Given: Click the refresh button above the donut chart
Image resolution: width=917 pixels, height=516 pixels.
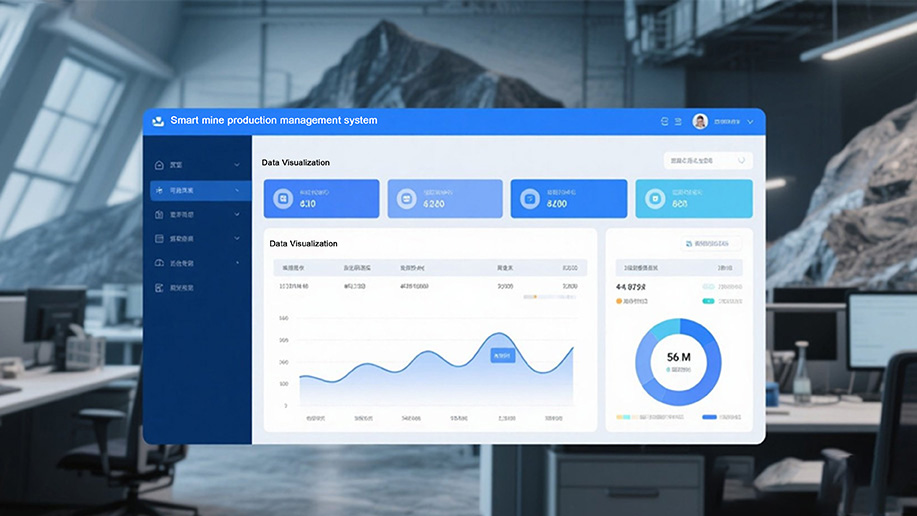Looking at the screenshot, I should [x=711, y=243].
